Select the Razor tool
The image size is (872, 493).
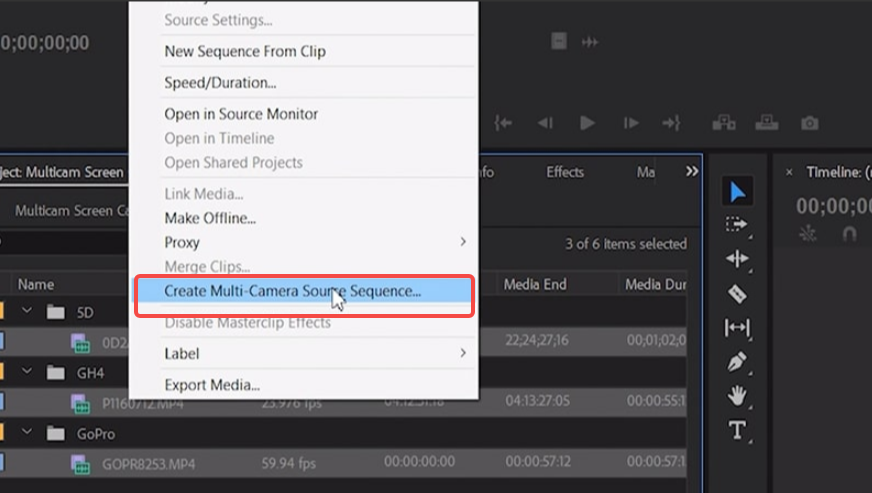737,294
